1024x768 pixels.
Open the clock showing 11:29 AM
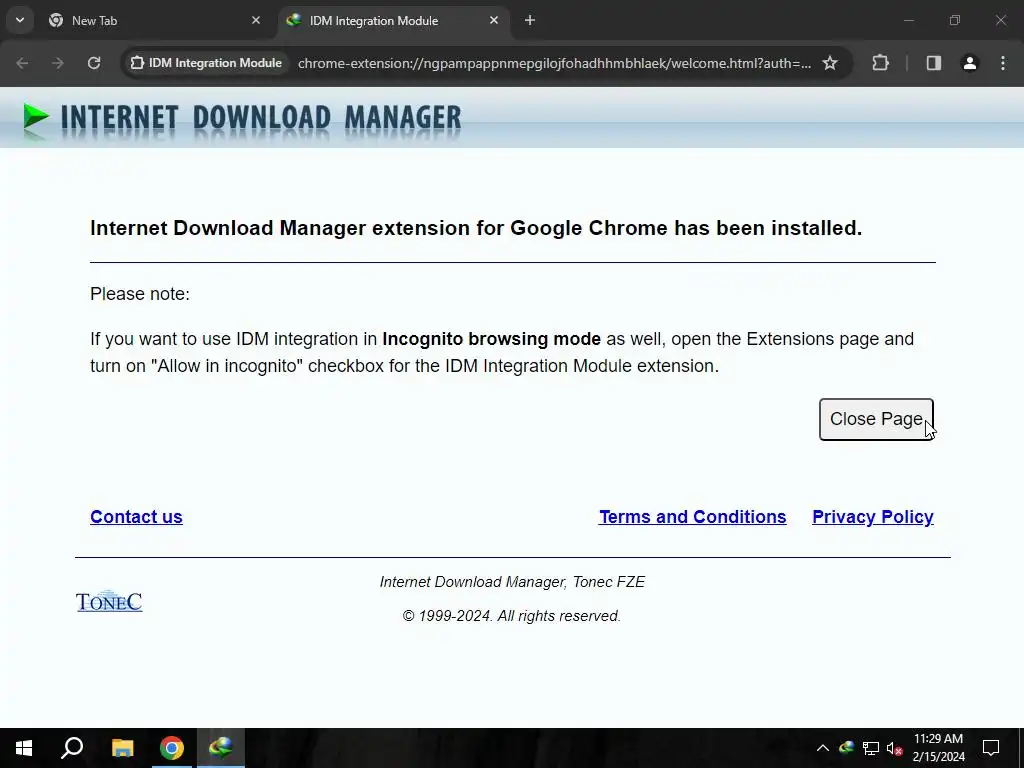click(x=938, y=748)
